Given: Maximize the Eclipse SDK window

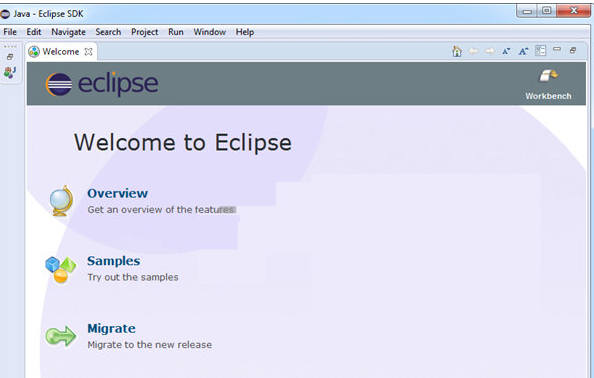Looking at the screenshot, I should [x=546, y=11].
